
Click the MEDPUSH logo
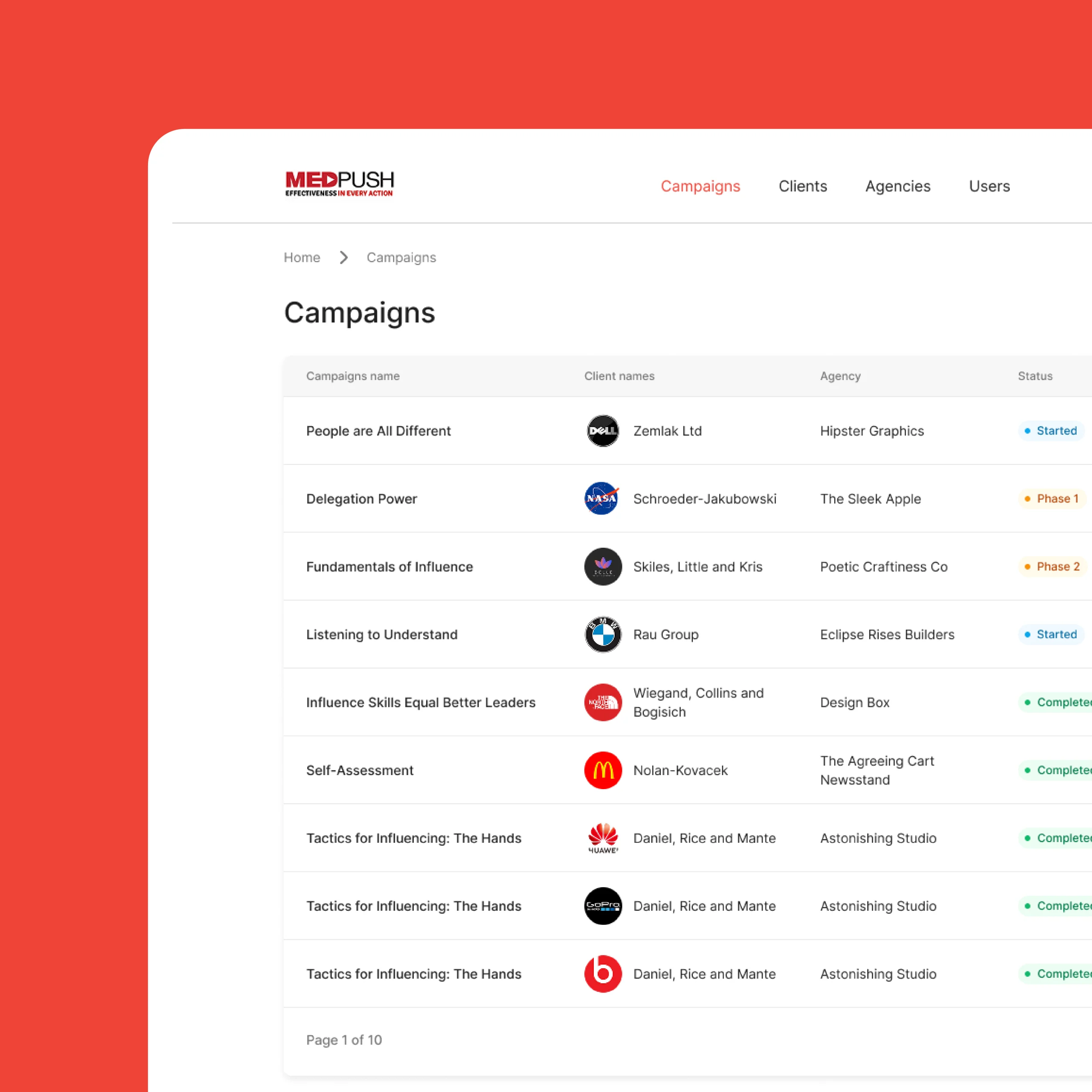pos(339,184)
